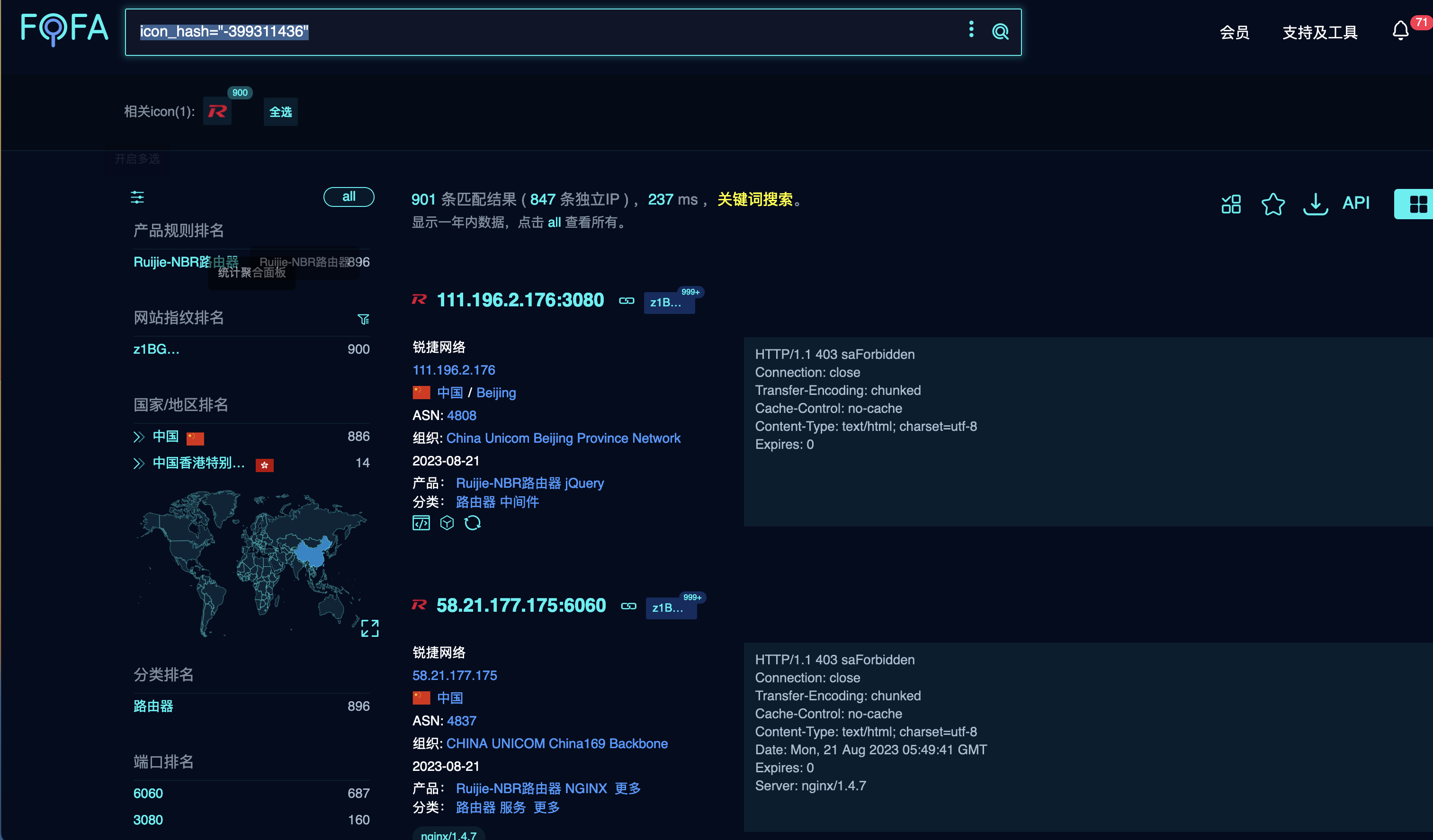Click all in the one-year data notice

pyautogui.click(x=554, y=223)
